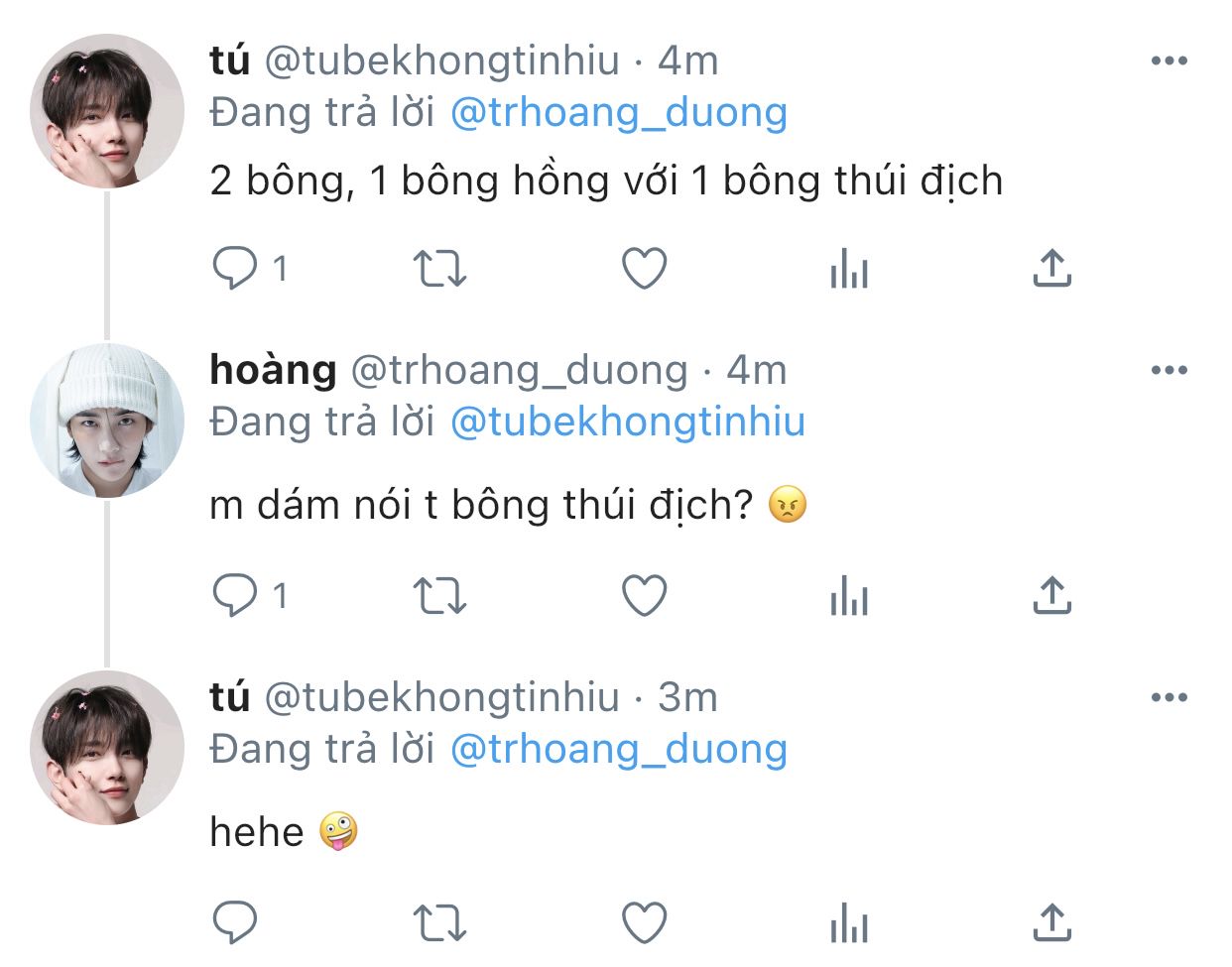
Task: Open hoàng's profile picture with white beanie
Action: point(107,421)
